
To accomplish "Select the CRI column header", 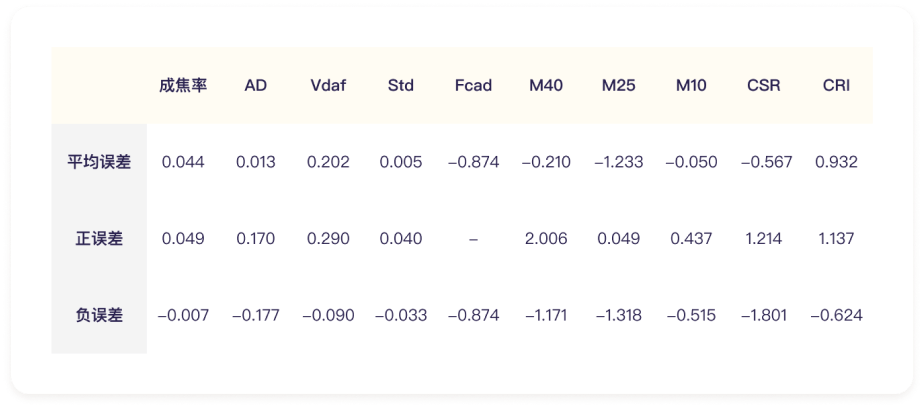I will (836, 86).
